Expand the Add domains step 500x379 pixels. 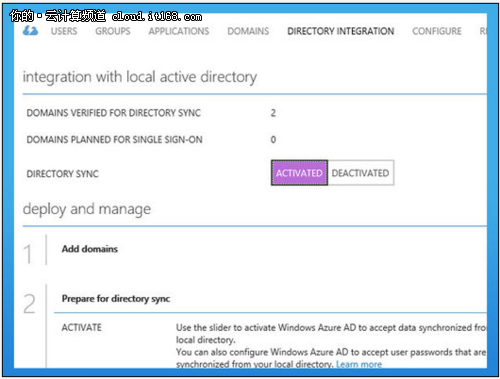[90, 249]
